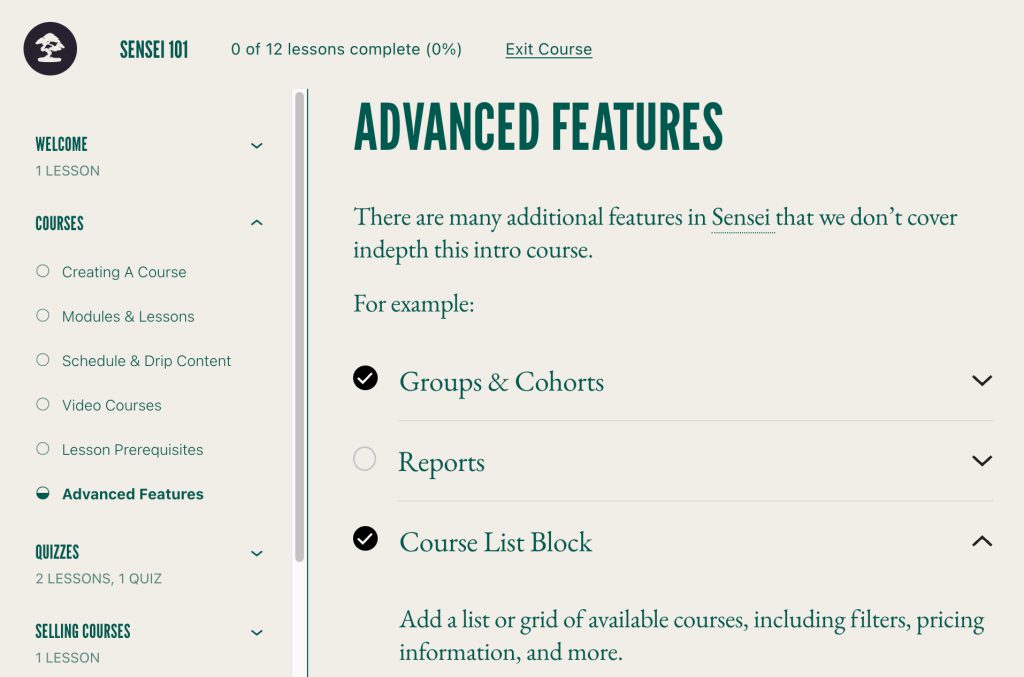Click the sidebar vertical scrollbar
The image size is (1024, 677).
point(300,326)
